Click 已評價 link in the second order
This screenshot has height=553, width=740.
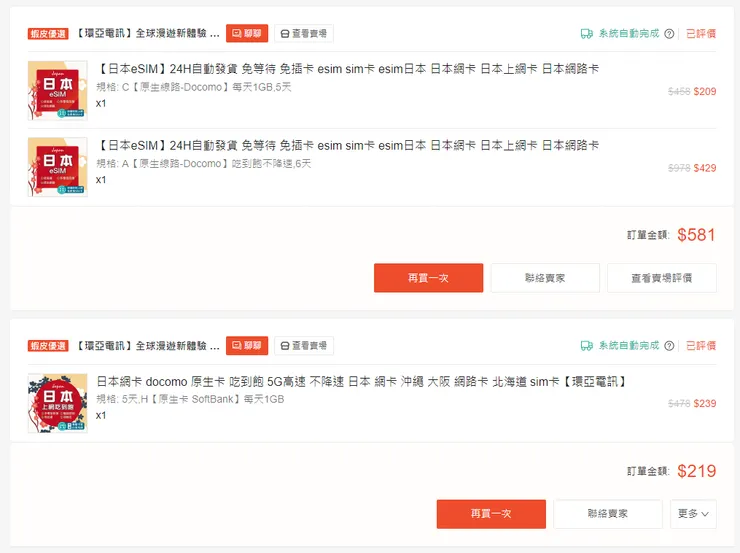(x=701, y=346)
